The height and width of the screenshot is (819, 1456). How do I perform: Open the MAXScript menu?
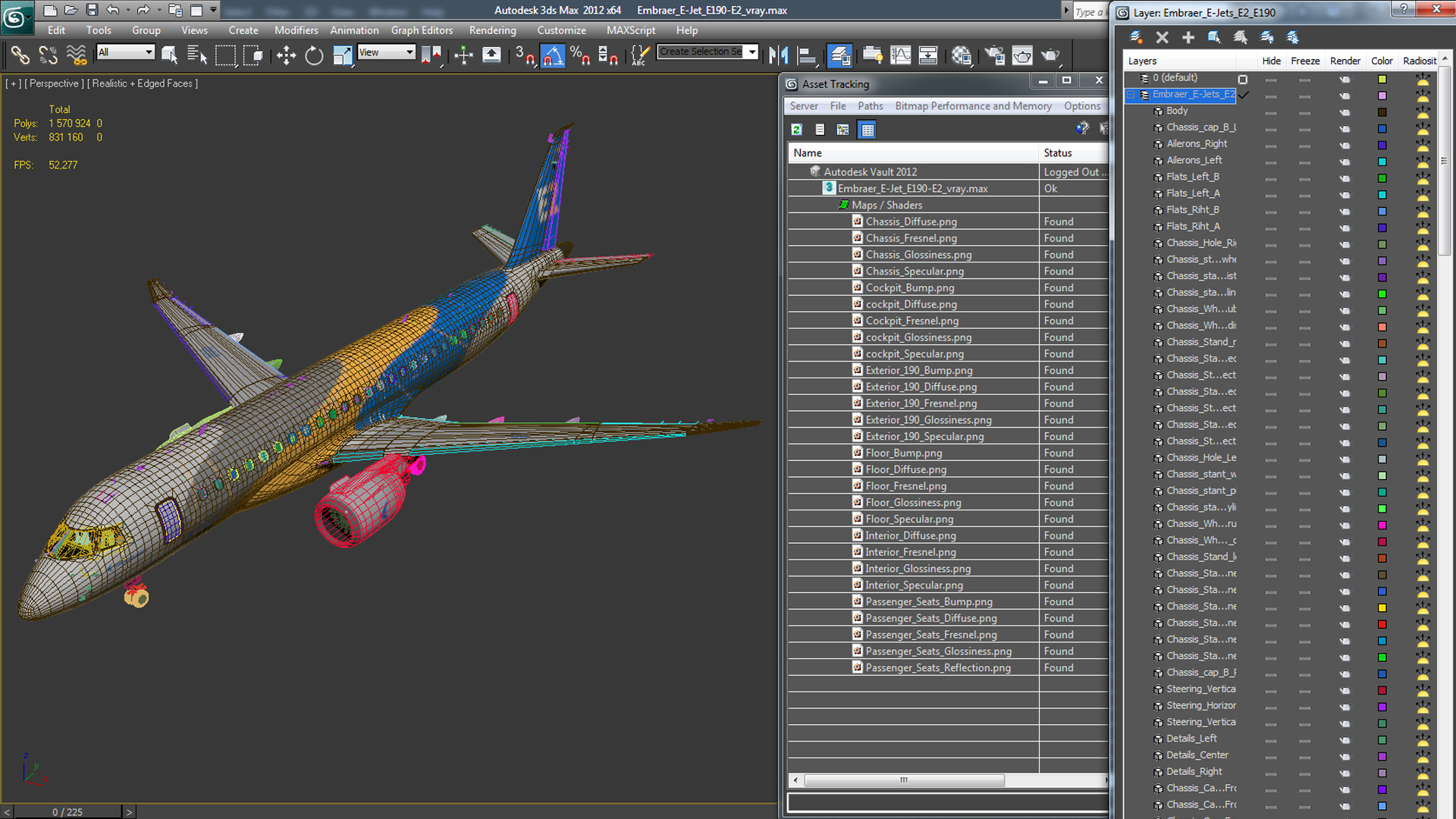point(630,30)
